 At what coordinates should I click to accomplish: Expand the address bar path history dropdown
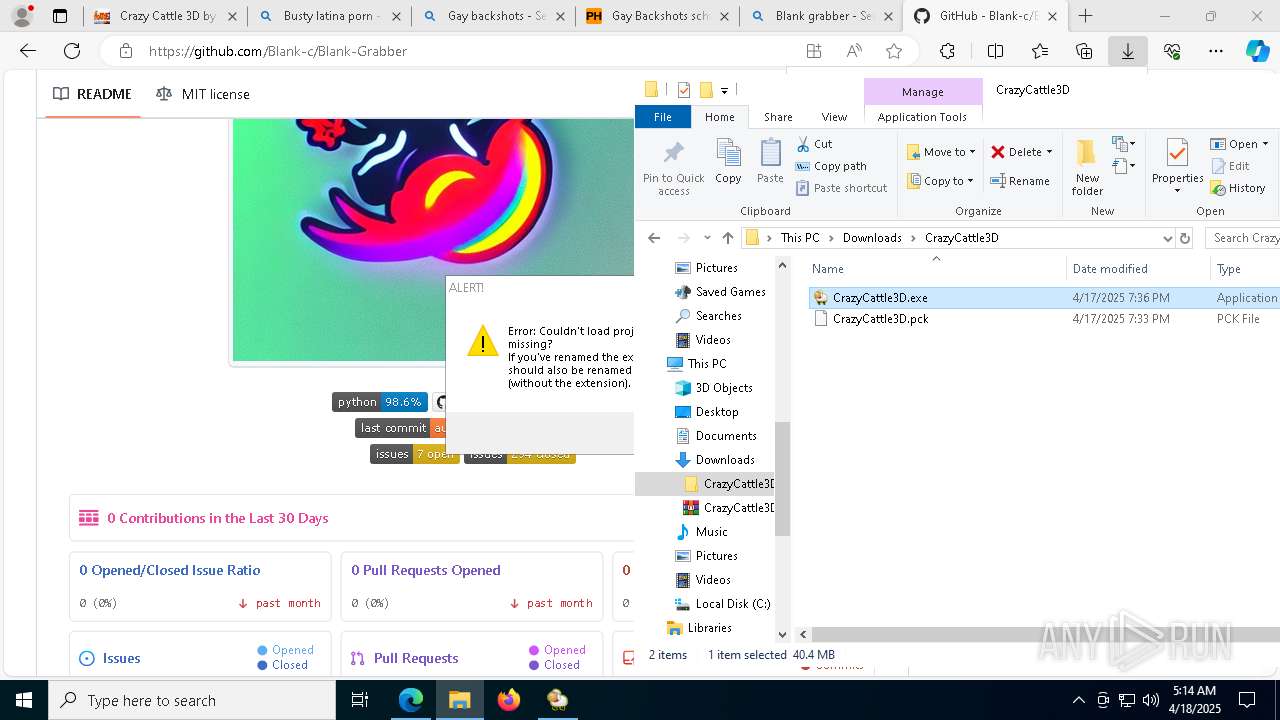tap(1167, 238)
